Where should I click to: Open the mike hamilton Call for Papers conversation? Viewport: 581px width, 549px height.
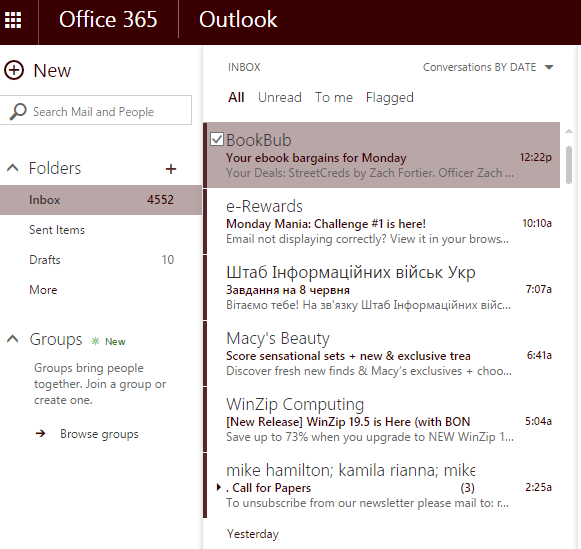coord(381,485)
